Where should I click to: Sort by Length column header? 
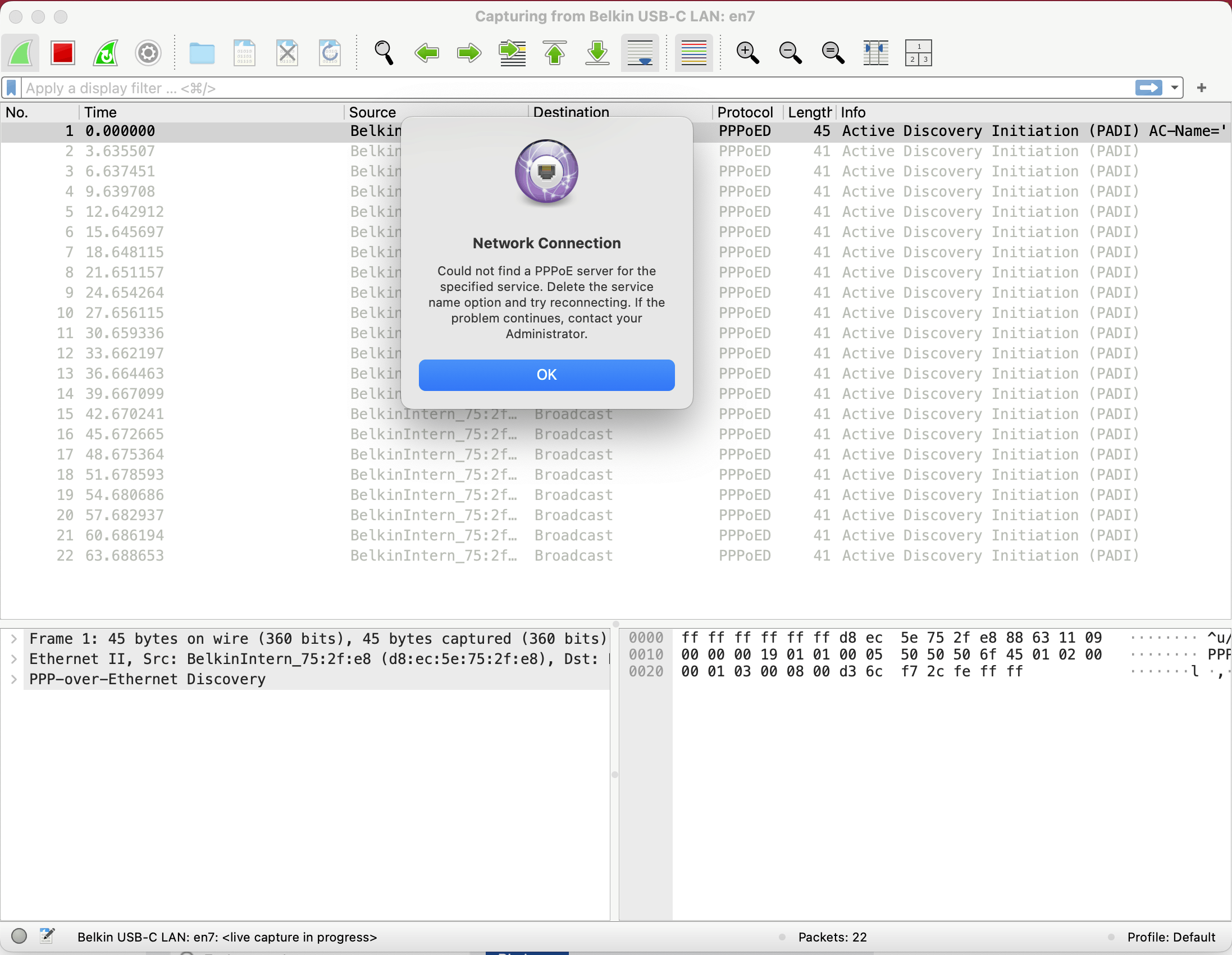(810, 112)
